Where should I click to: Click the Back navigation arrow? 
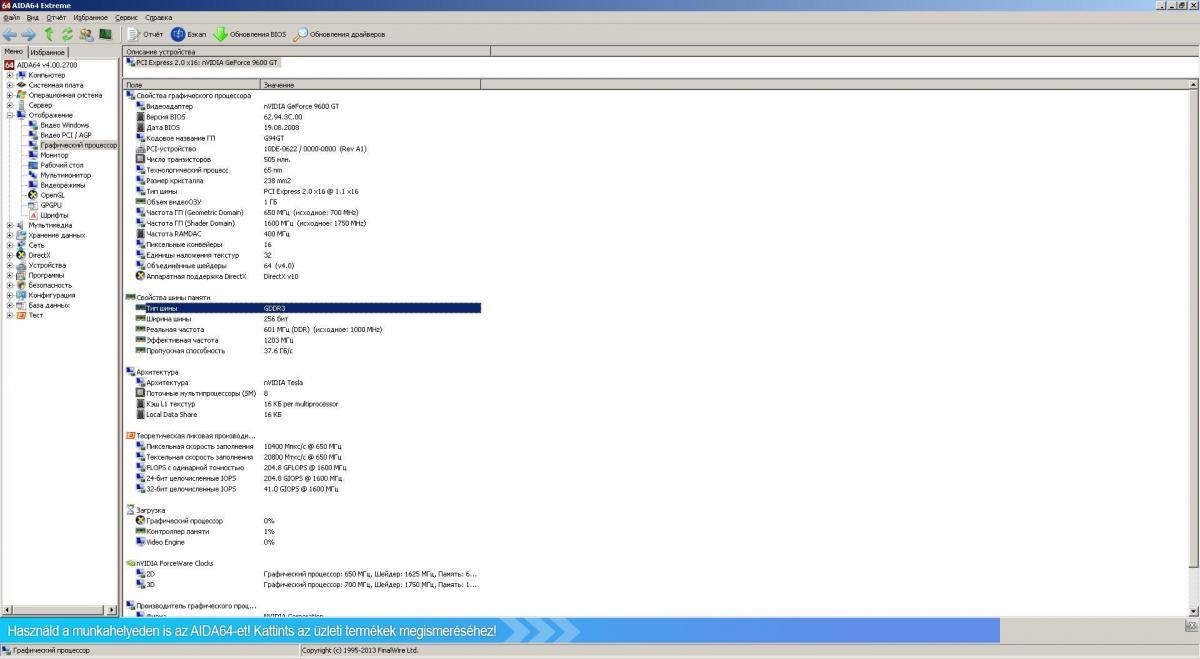(10, 34)
